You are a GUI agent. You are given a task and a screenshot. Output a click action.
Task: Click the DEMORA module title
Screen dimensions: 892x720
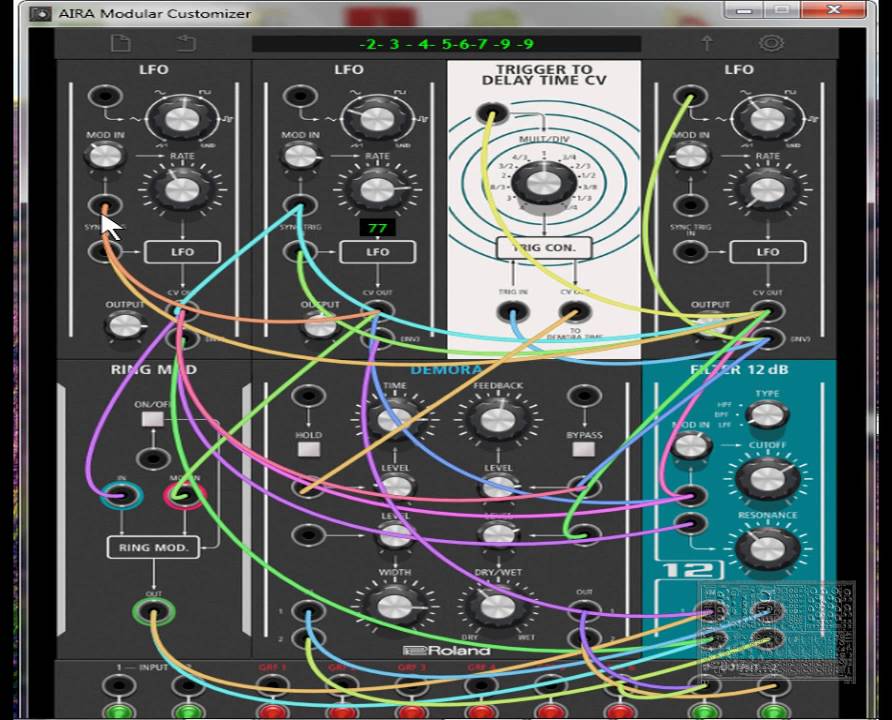tap(446, 370)
